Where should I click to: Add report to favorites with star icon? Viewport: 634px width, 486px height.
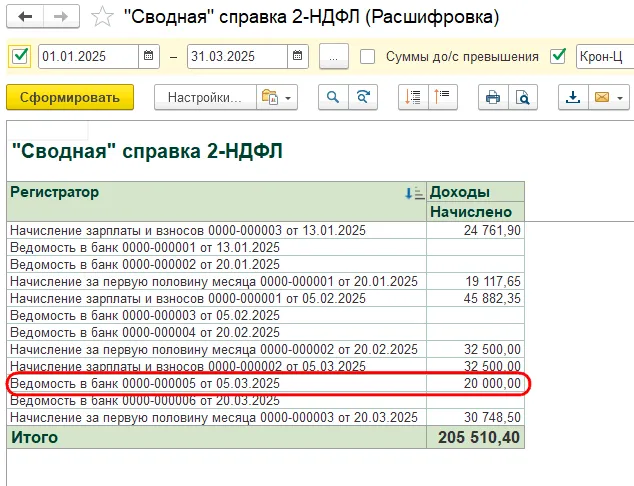pos(101,18)
